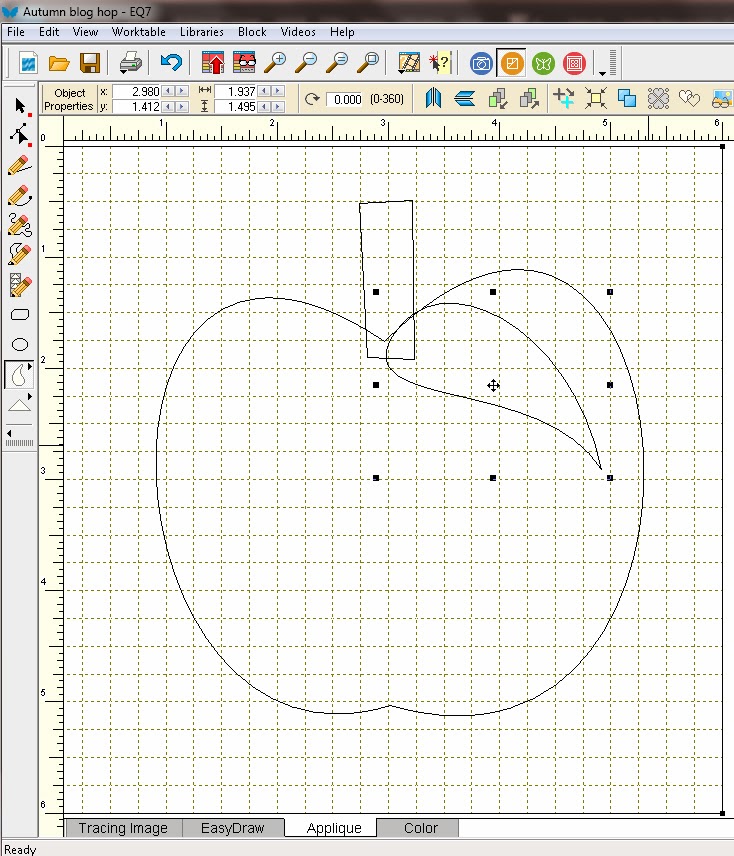Center the selection with the crosshair icon
Viewport: 734px width, 856px height.
point(564,98)
